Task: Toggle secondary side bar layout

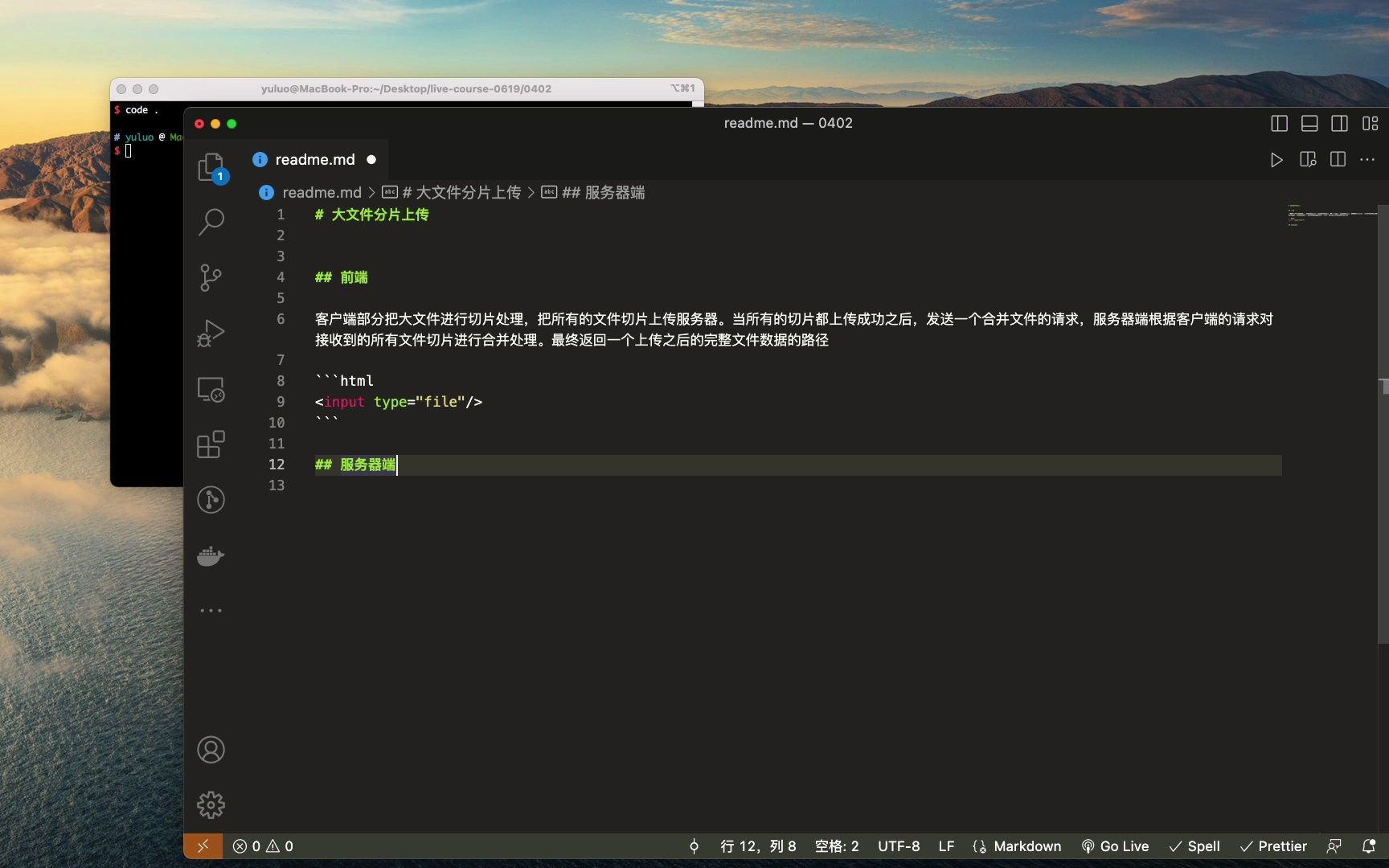Action: coord(1340,123)
